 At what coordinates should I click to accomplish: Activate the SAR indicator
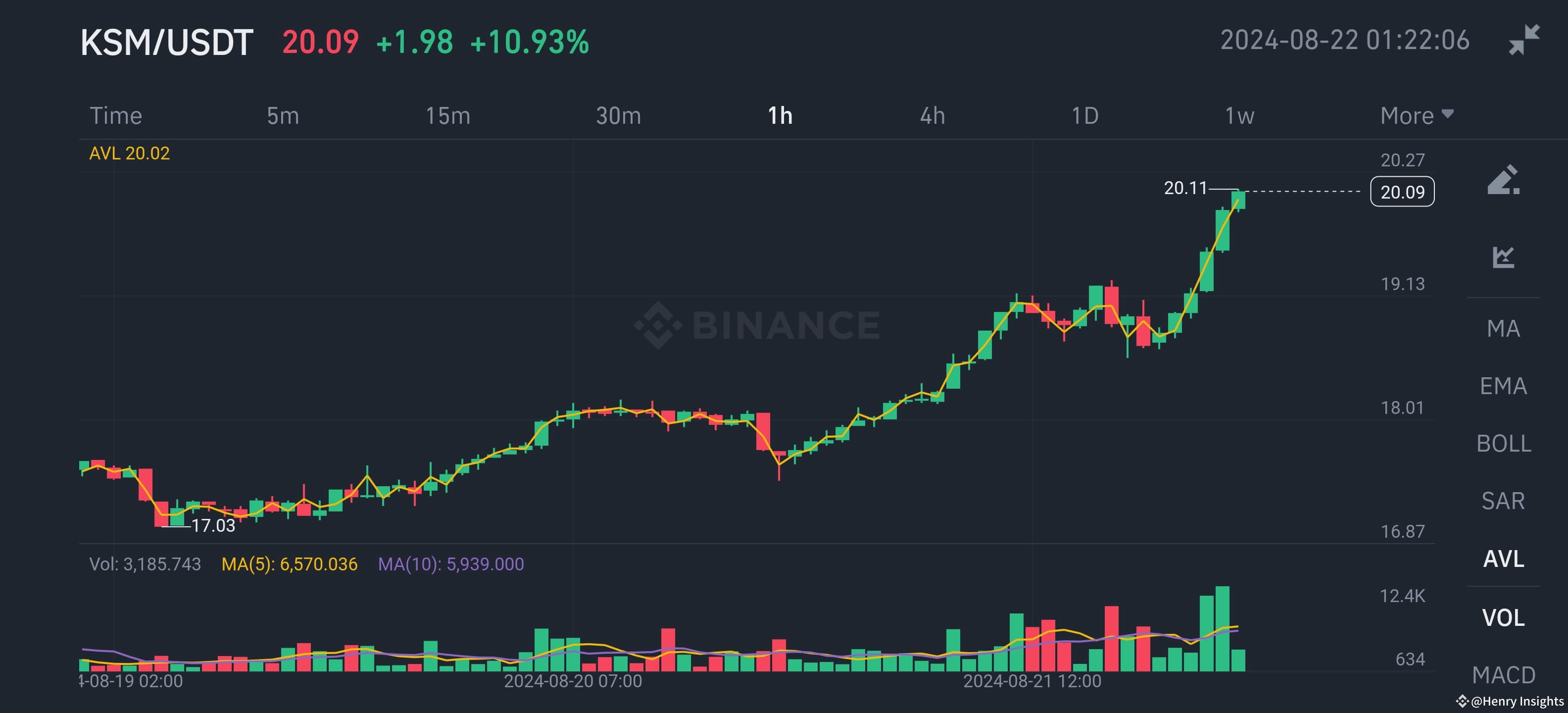(1504, 501)
